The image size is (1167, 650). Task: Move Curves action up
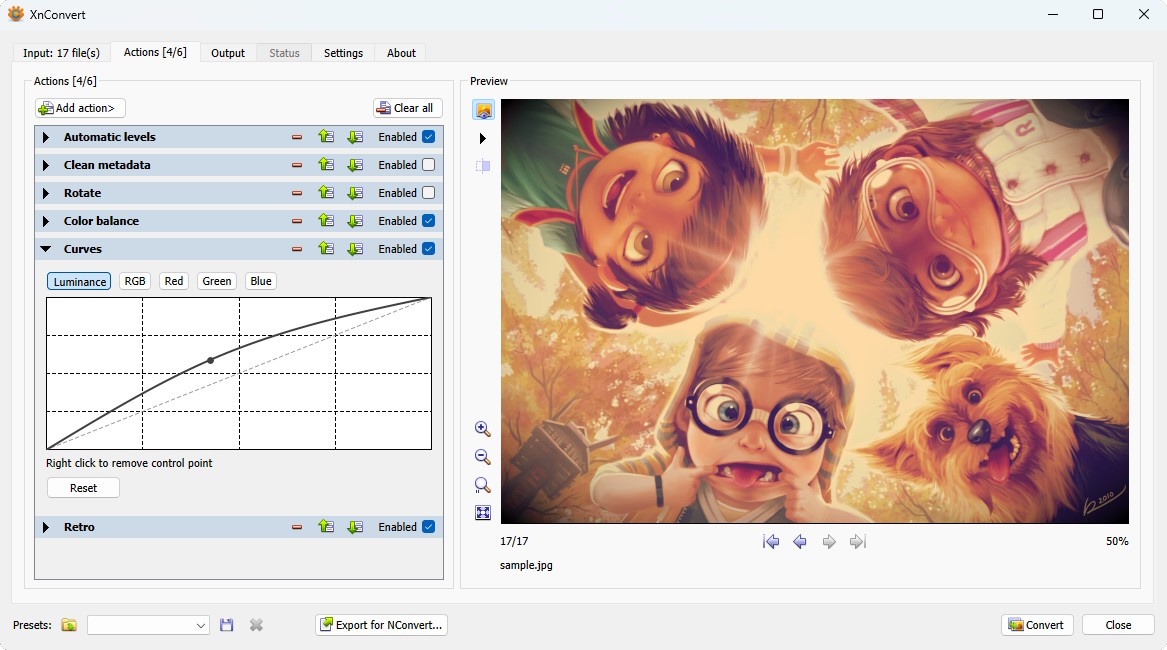click(326, 248)
